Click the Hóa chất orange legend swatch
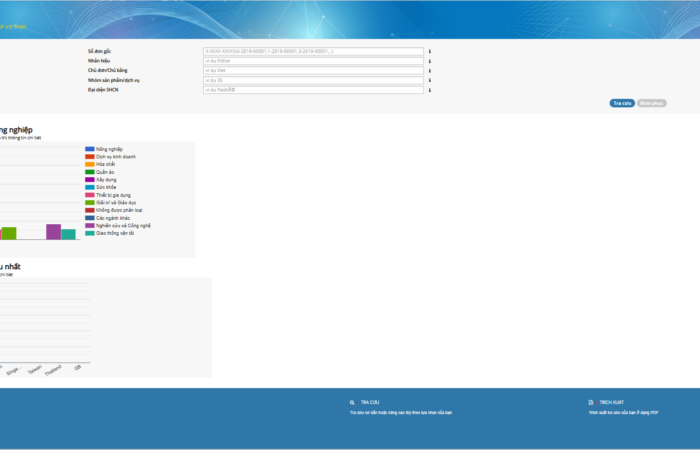Screen dimensions: 700x450 coord(90,164)
